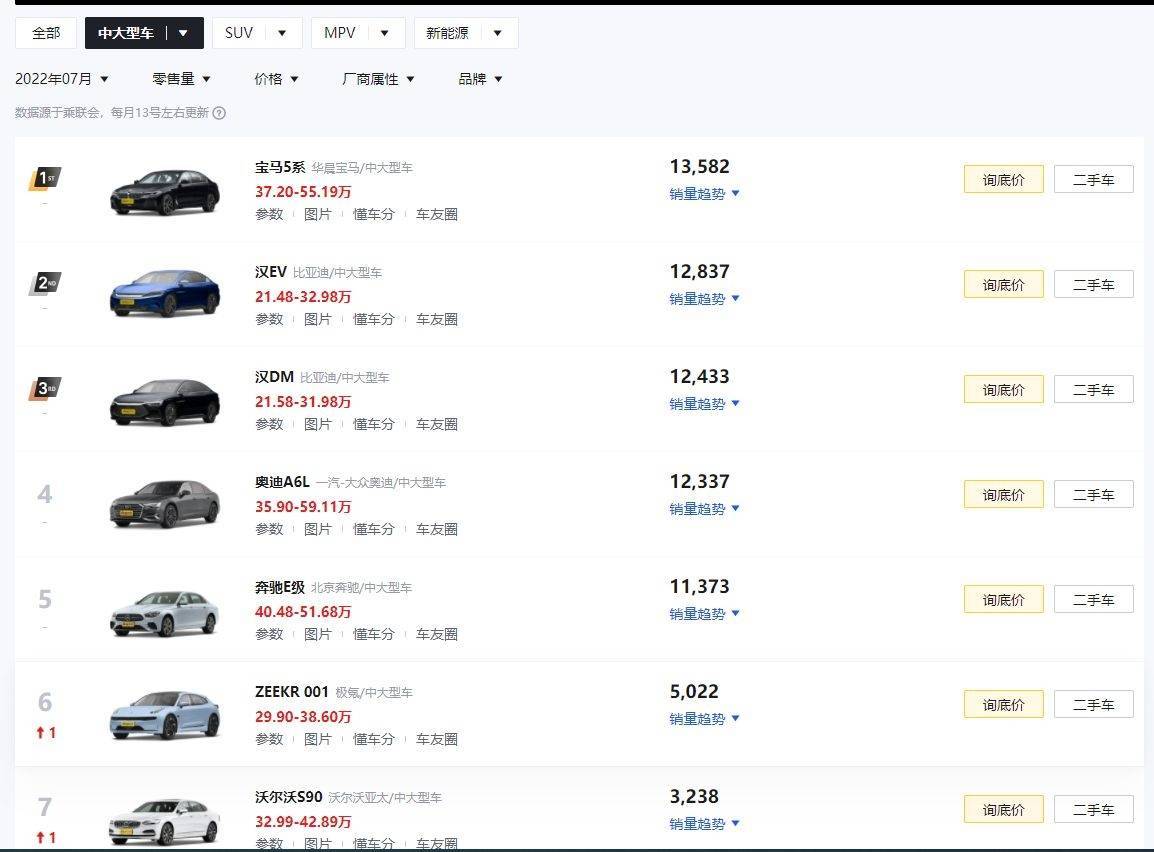The width and height of the screenshot is (1154, 852).
Task: Click 询底价 for 沃尔沃S90
Action: (1003, 809)
